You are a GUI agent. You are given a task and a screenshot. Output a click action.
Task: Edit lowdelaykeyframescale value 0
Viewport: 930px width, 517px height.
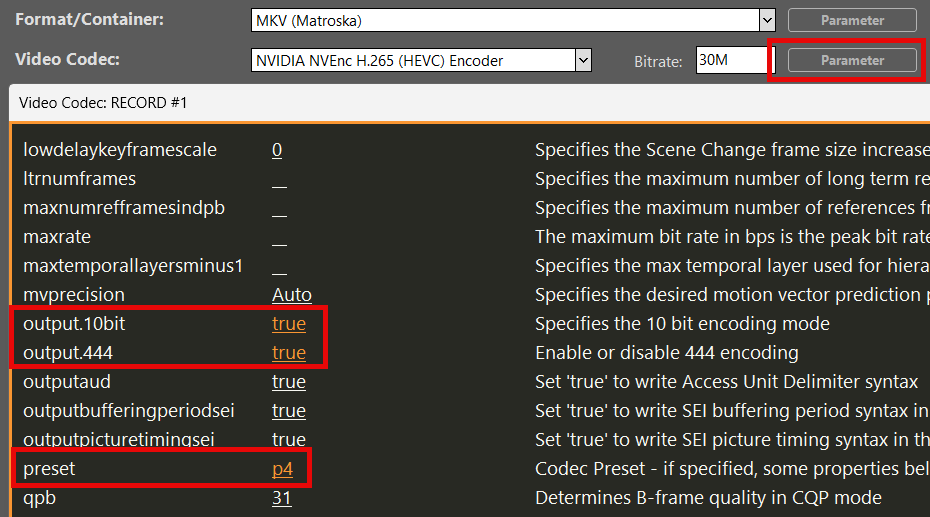277,150
